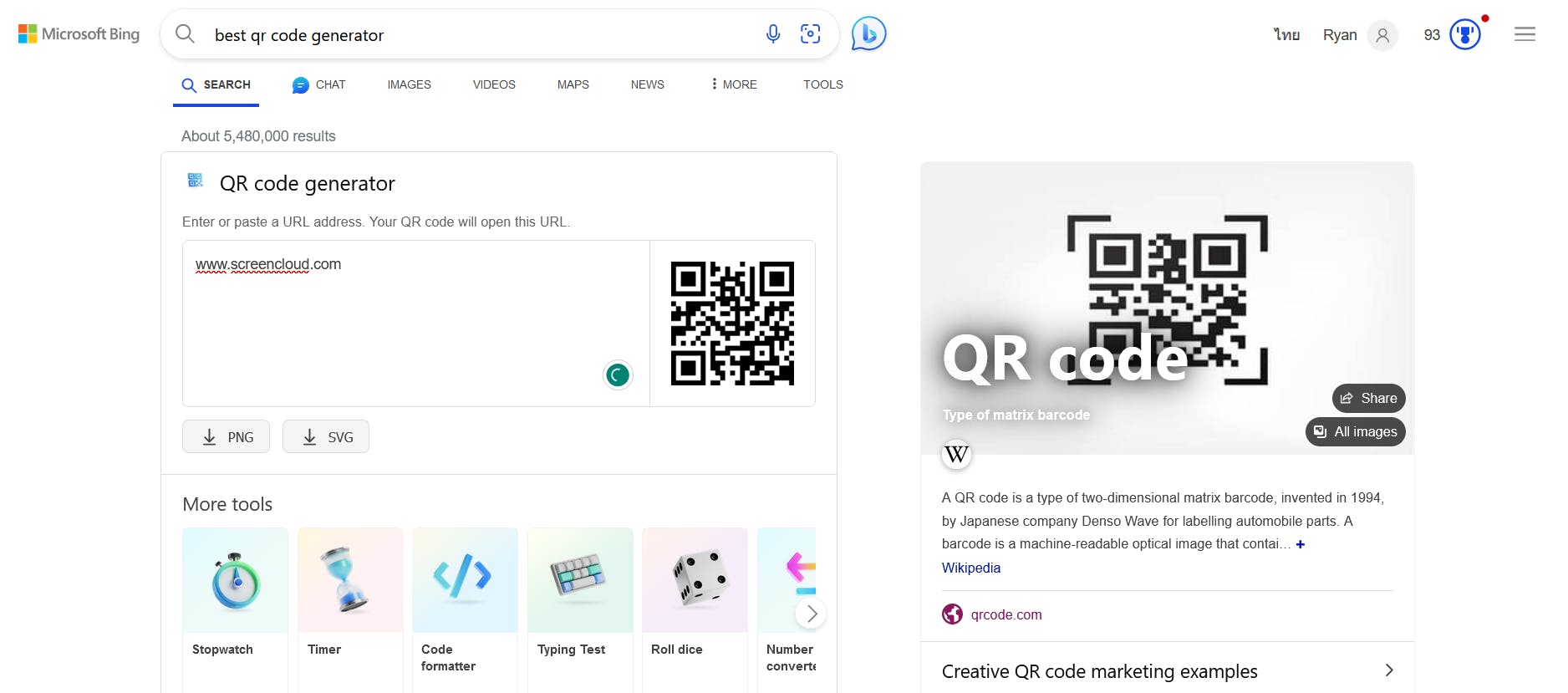This screenshot has height=693, width=1568.
Task: Start voice search with microphone icon
Action: (x=773, y=34)
